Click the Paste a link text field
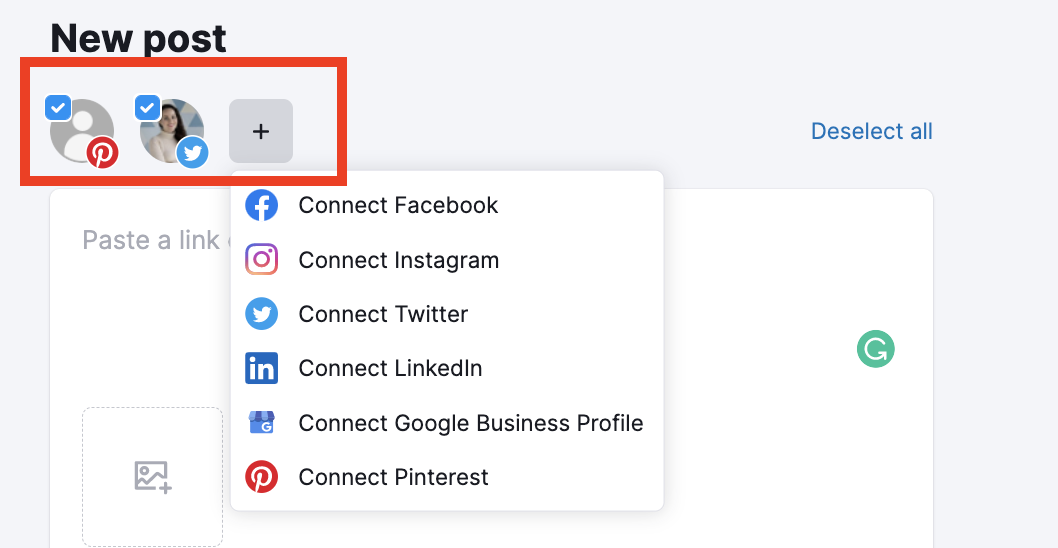1058x548 pixels. [150, 240]
